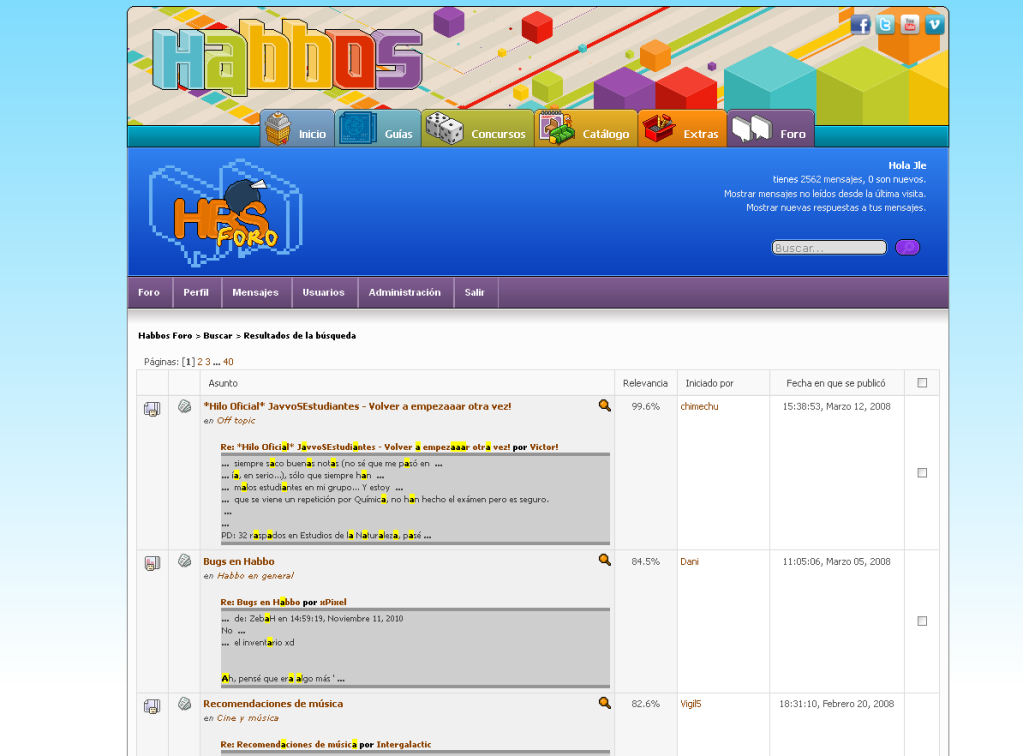This screenshot has height=756, width=1023.
Task: Sort results by Relevancia column header
Action: [645, 383]
